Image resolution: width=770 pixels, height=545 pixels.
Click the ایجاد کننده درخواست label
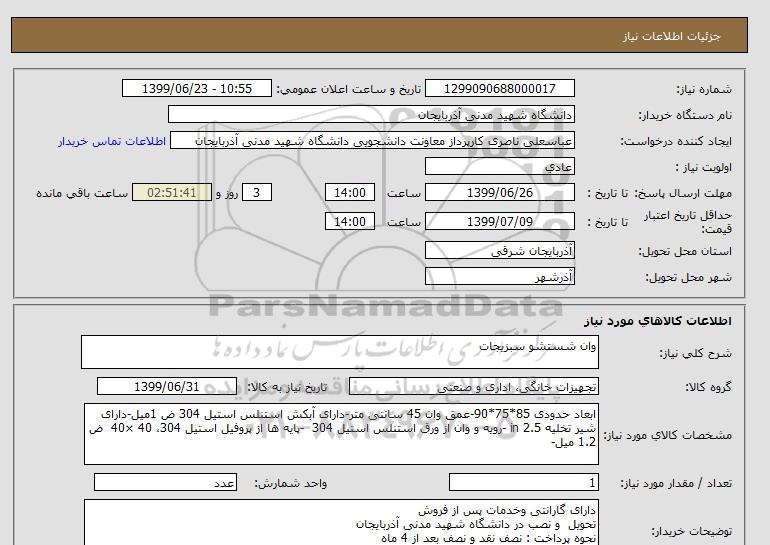click(676, 141)
